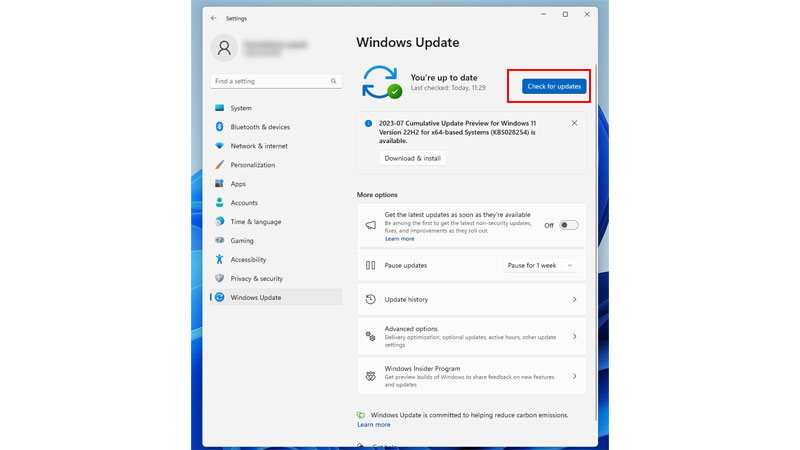This screenshot has width=800, height=450.
Task: Click the More options heading
Action: pyautogui.click(x=377, y=195)
